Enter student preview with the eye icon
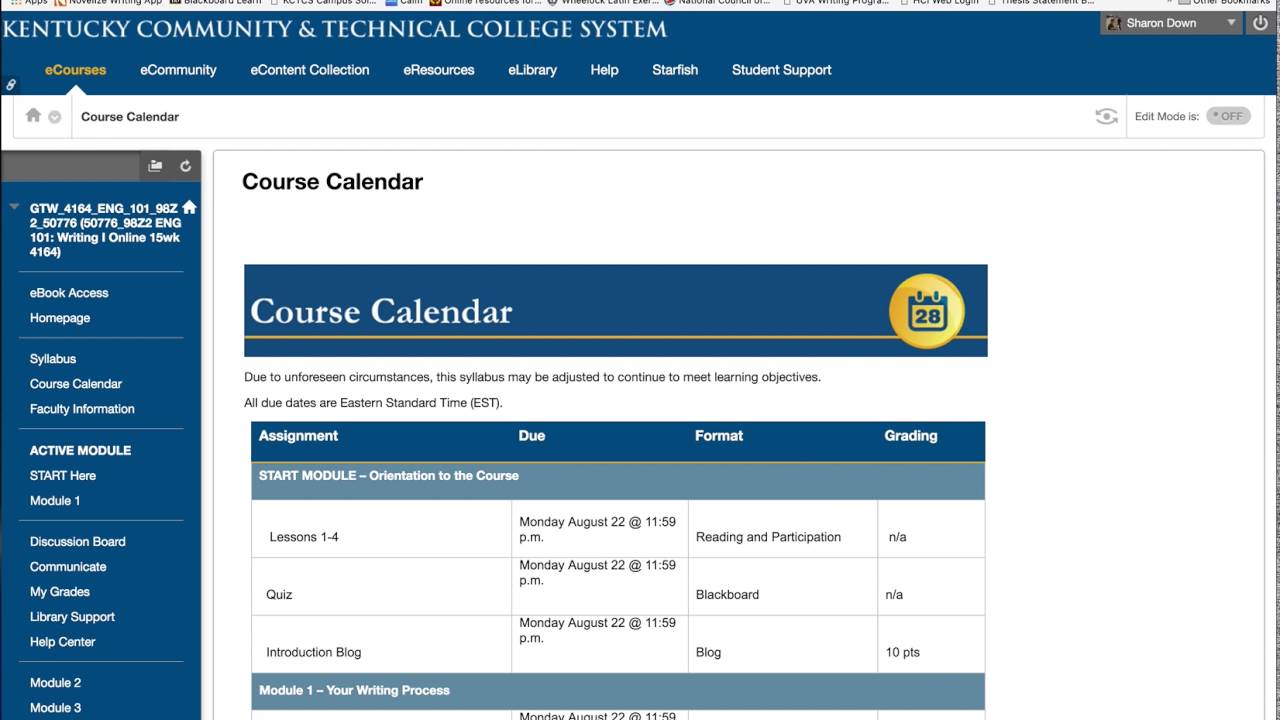The image size is (1280, 720). (1106, 116)
